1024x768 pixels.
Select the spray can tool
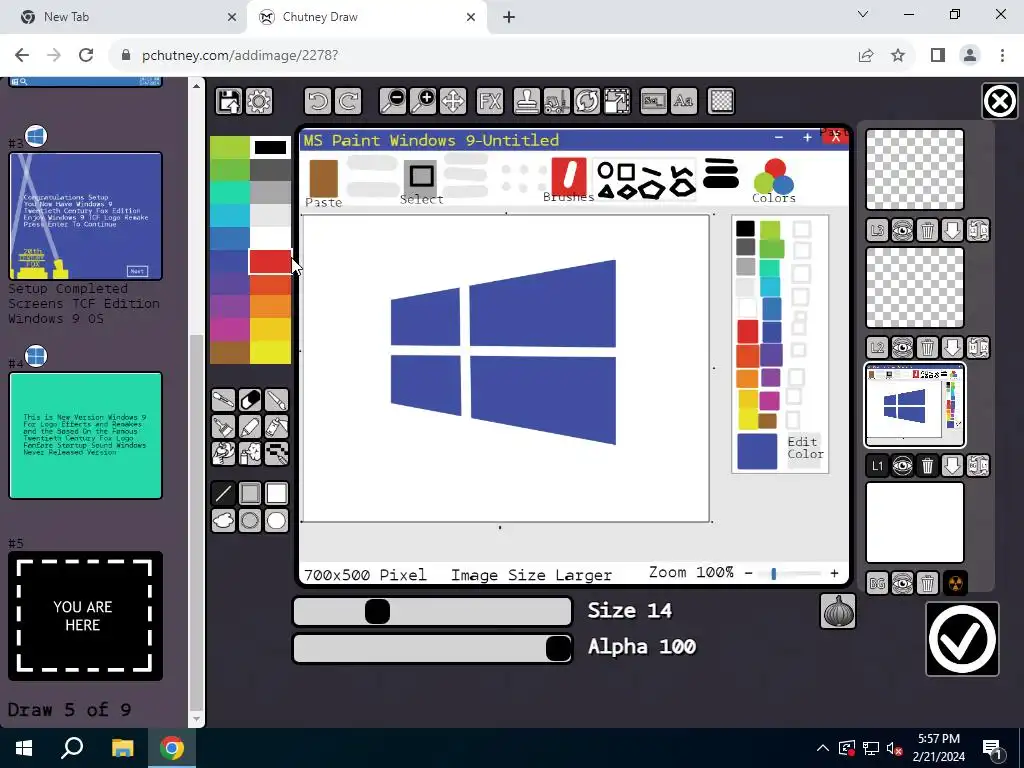(x=250, y=453)
